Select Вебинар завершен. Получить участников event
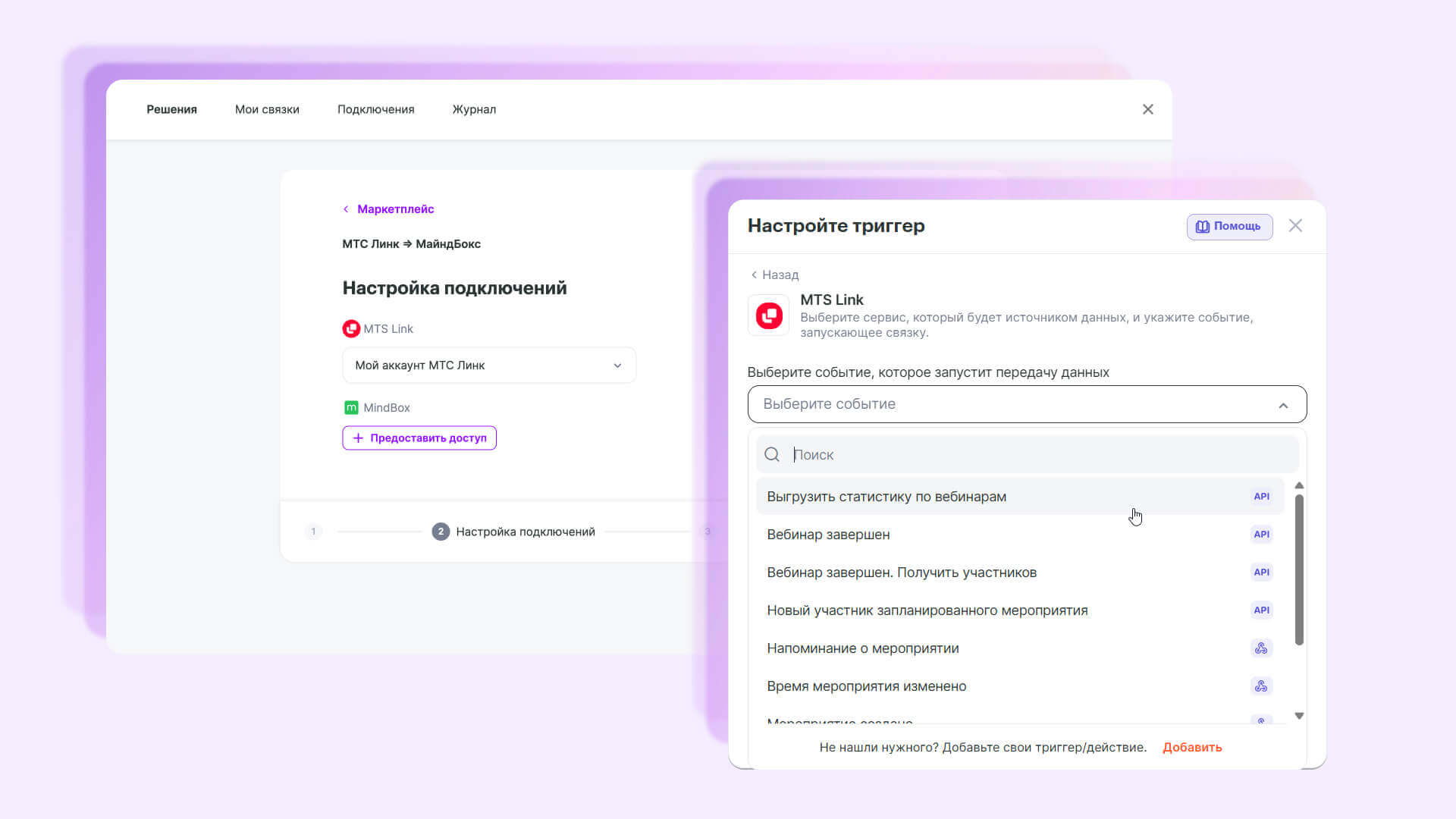The image size is (1456, 819). (x=1019, y=573)
